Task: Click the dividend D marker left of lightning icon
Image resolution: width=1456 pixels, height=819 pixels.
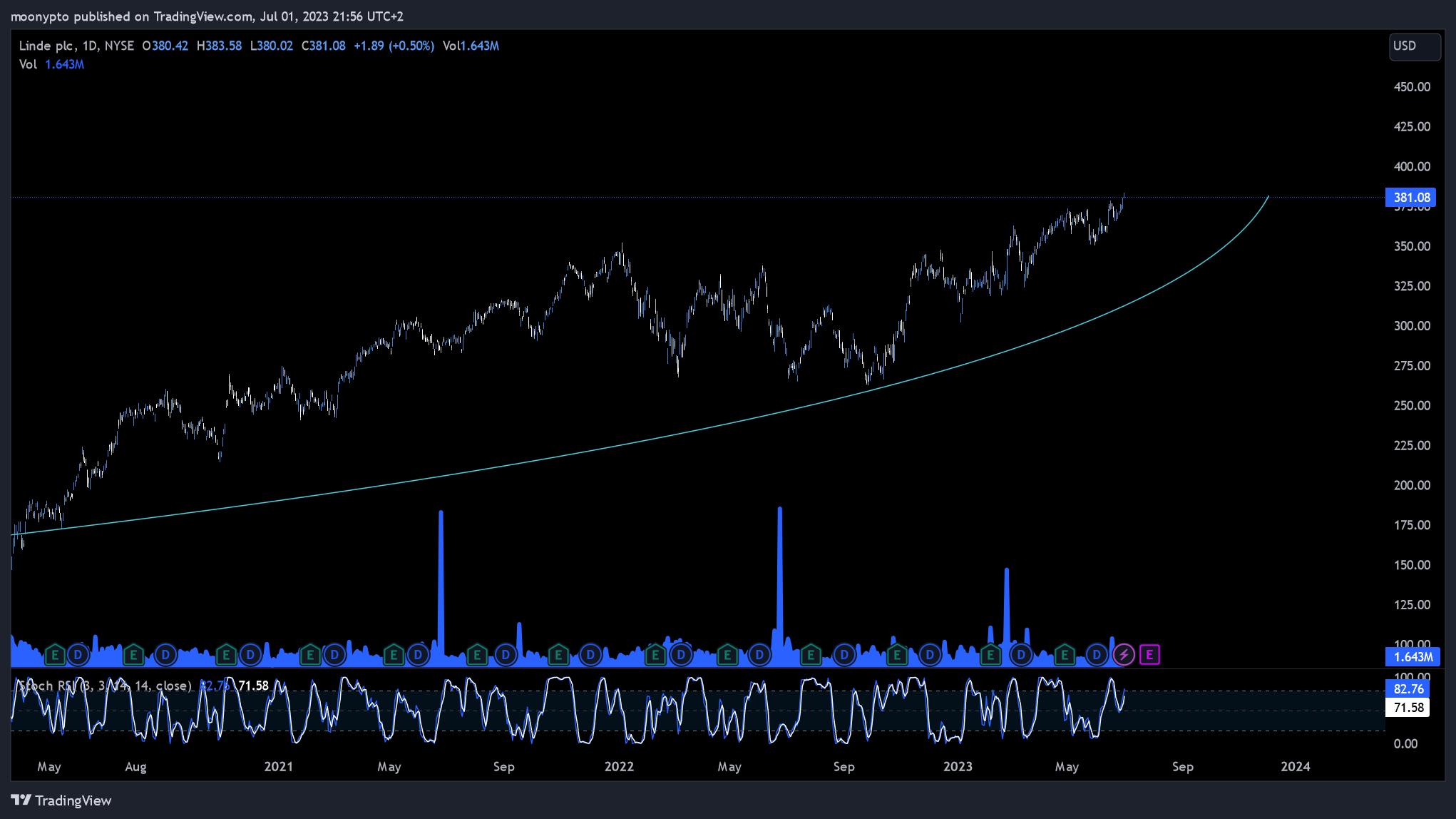Action: click(1097, 654)
